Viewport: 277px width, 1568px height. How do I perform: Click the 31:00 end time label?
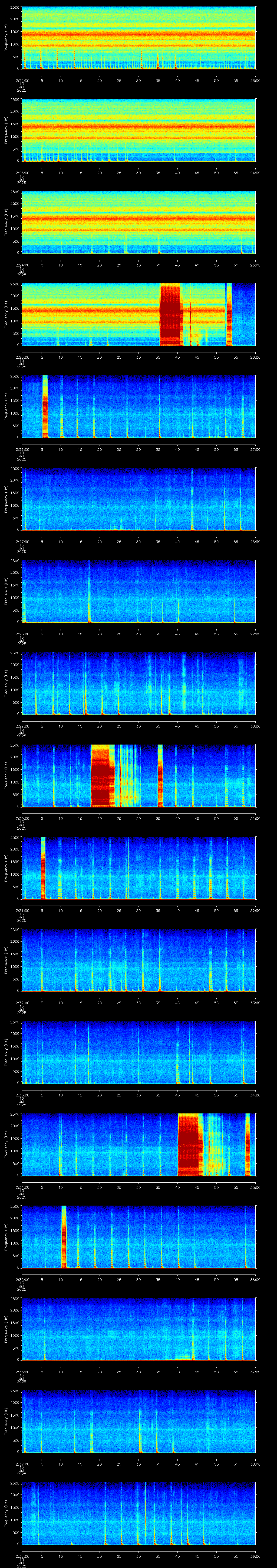coord(255,818)
